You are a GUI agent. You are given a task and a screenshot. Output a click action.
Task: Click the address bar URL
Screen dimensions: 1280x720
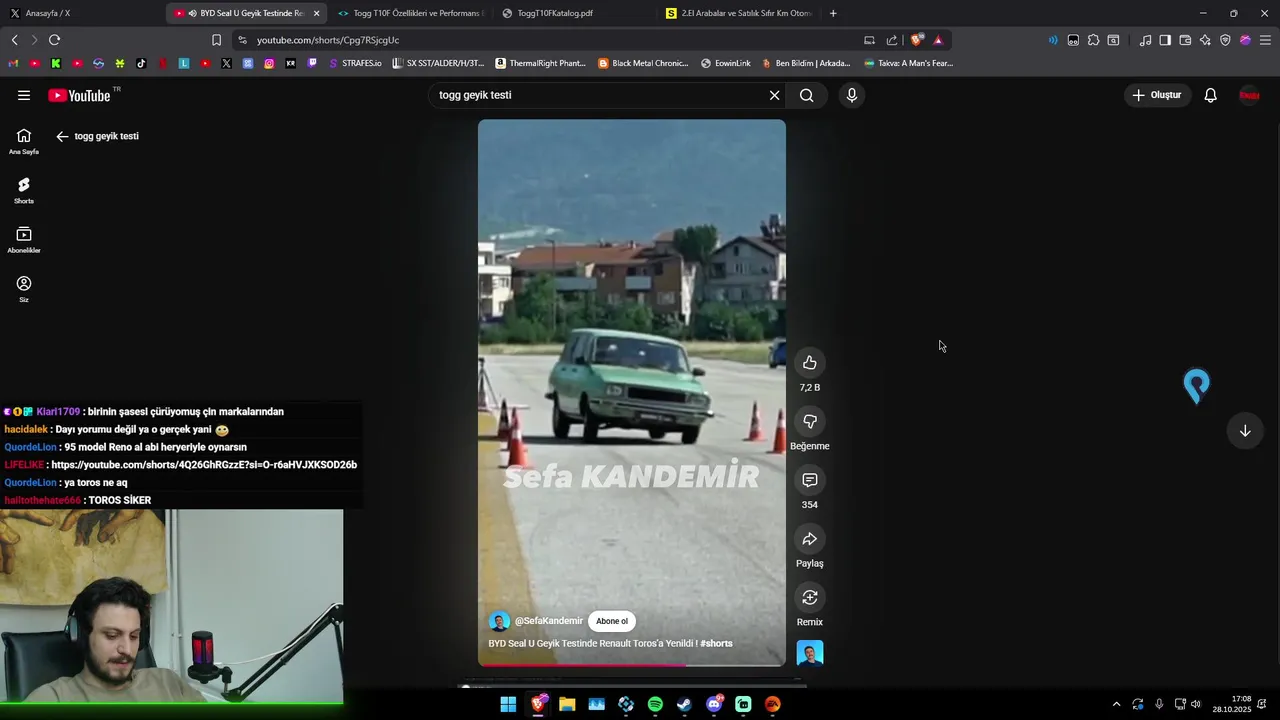click(327, 40)
